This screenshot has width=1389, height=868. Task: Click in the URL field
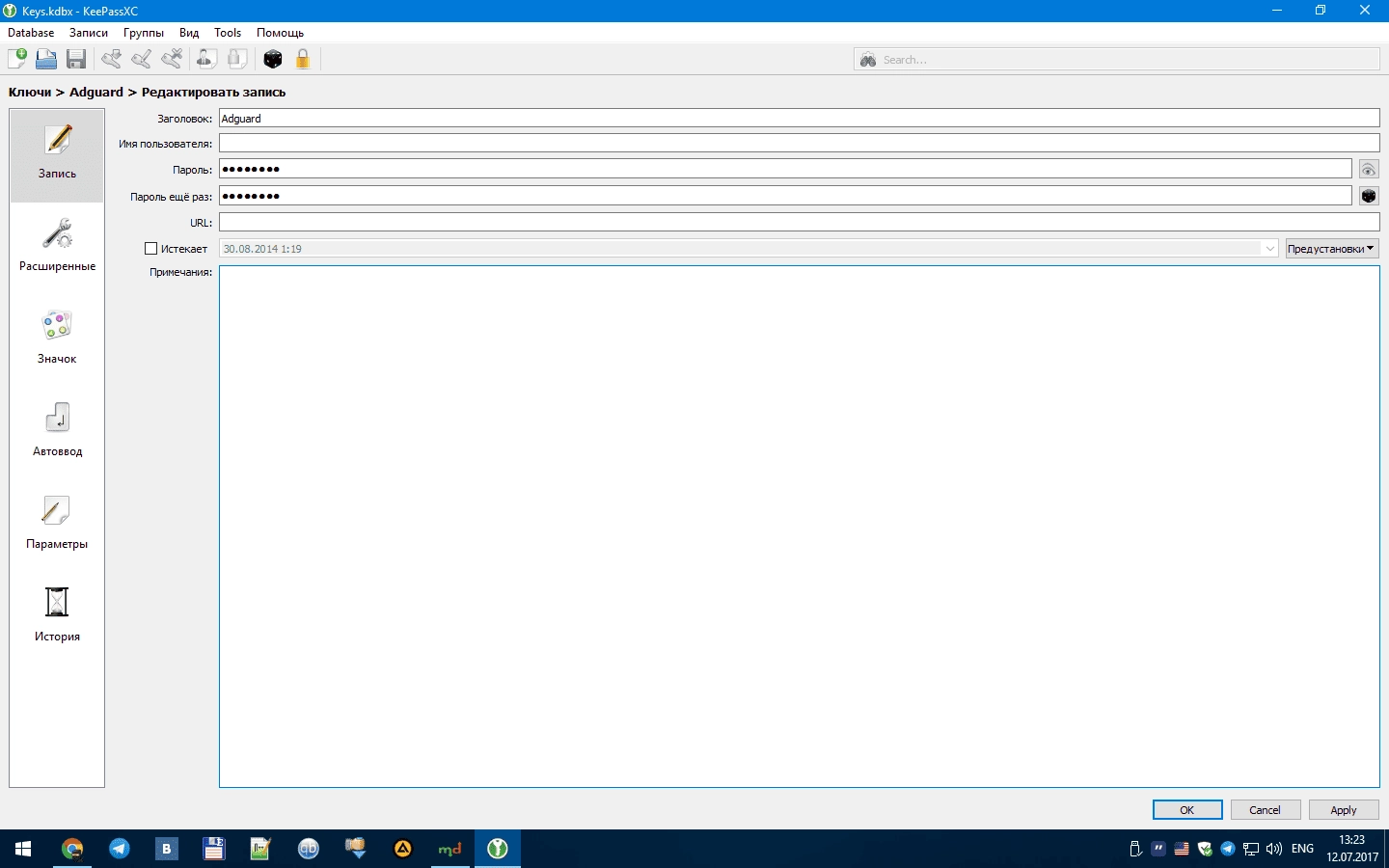(800, 223)
